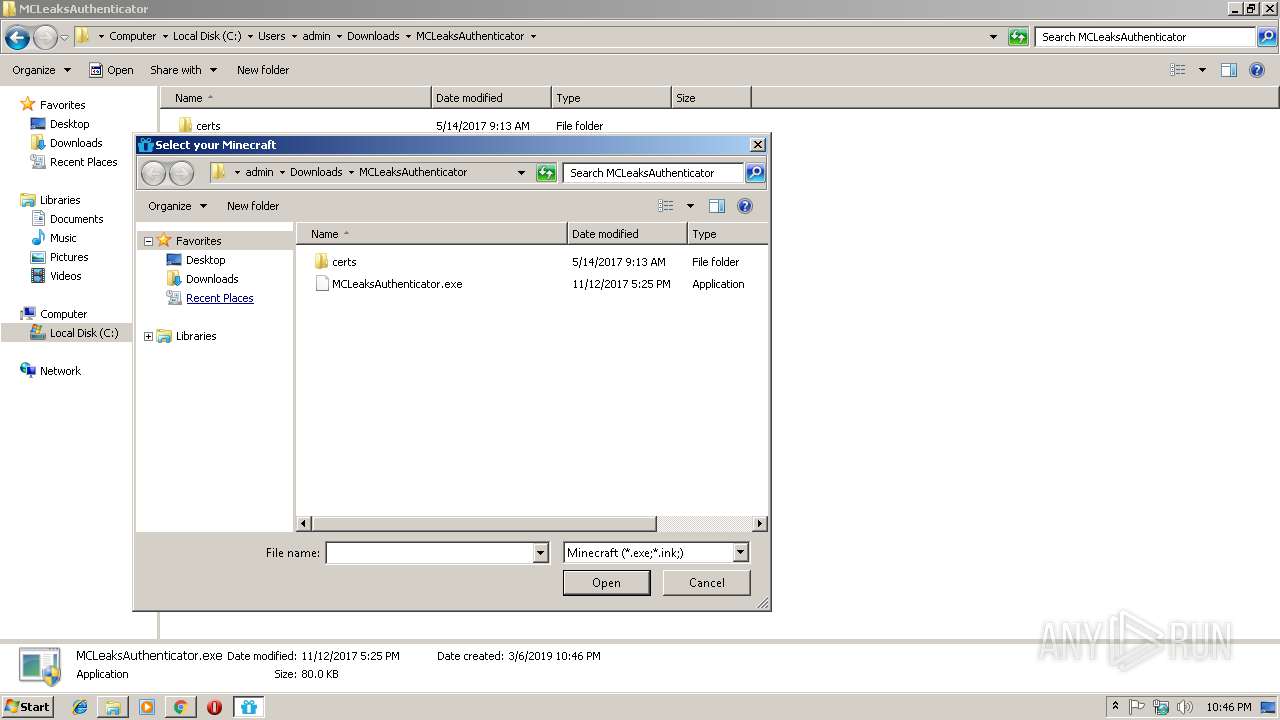Select certs folder in Explorer window

[x=199, y=126]
